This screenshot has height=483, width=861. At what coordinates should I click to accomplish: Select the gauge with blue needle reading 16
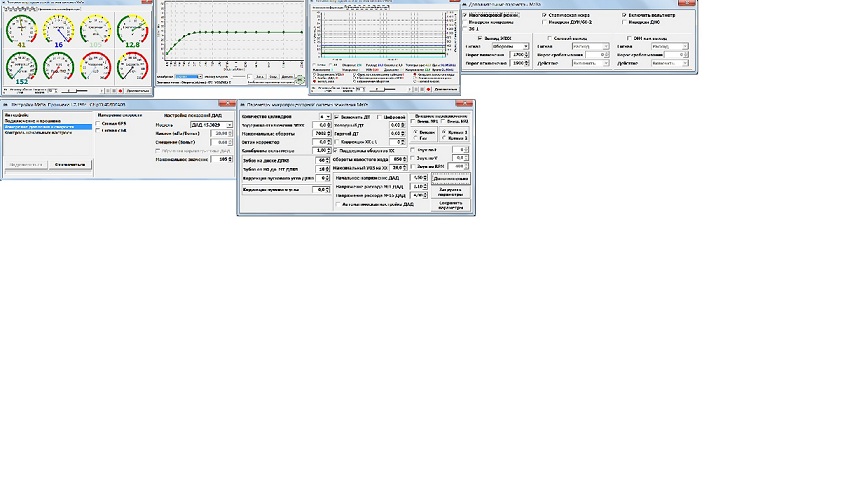tap(59, 30)
